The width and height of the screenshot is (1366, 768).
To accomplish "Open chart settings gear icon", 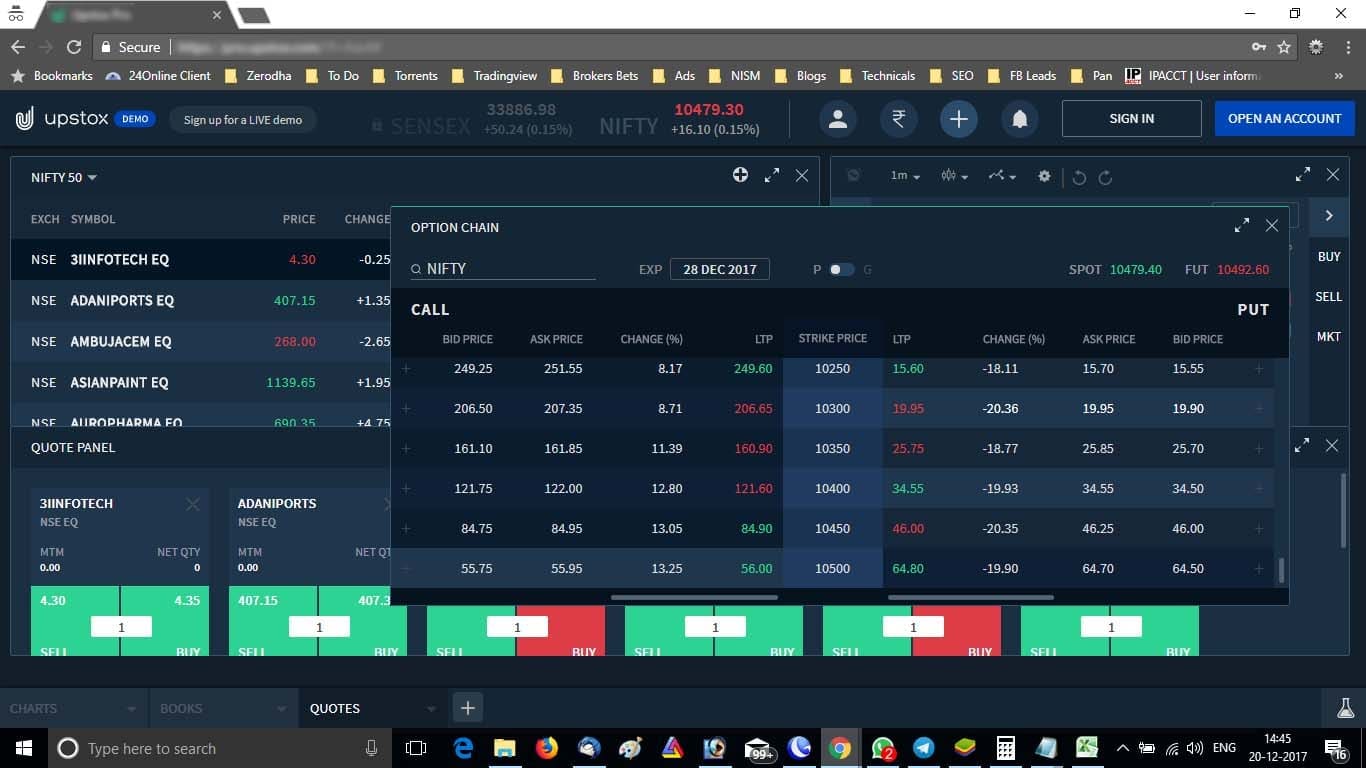I will 1044,176.
